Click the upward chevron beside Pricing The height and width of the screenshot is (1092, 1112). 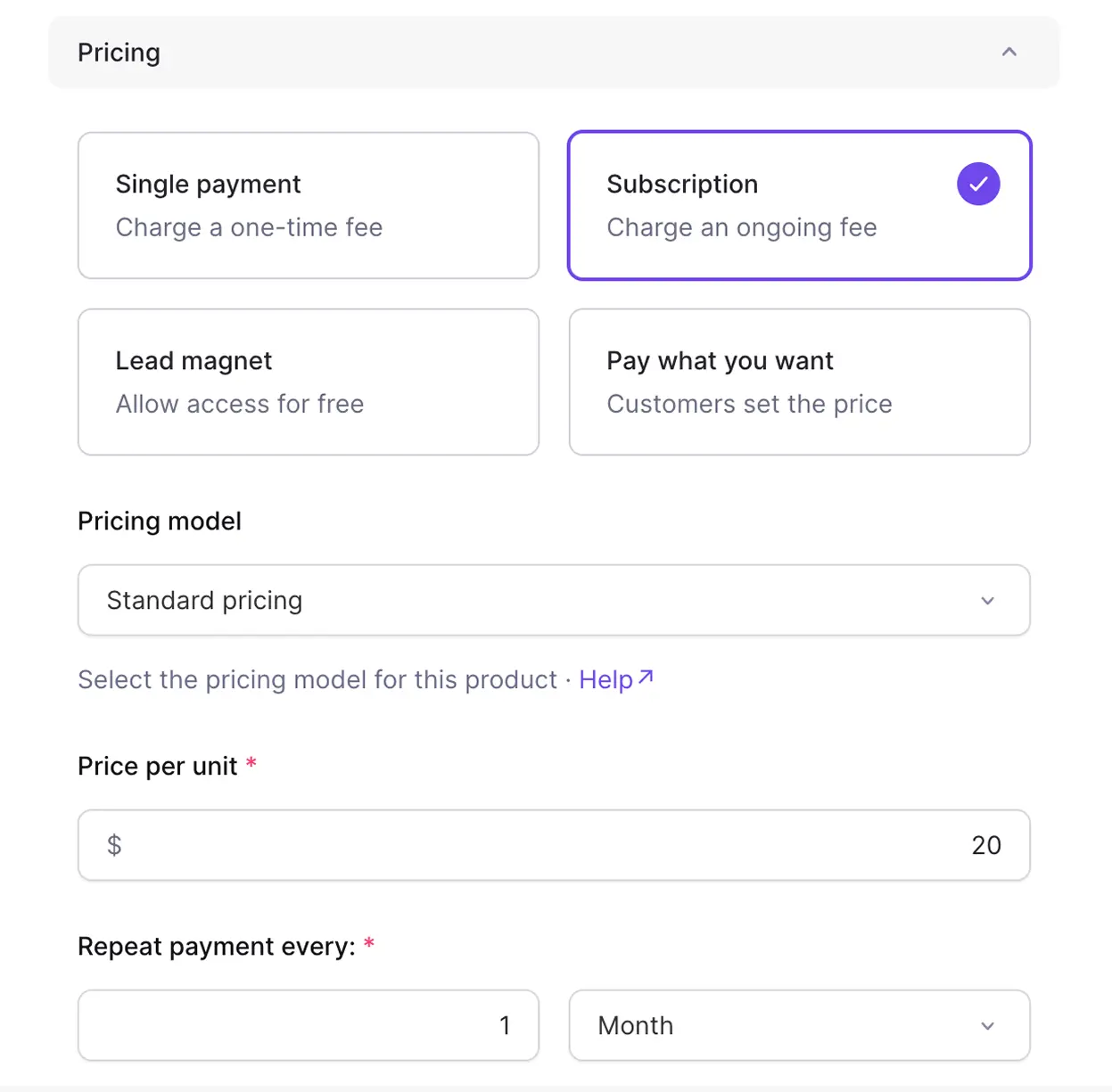point(1009,52)
